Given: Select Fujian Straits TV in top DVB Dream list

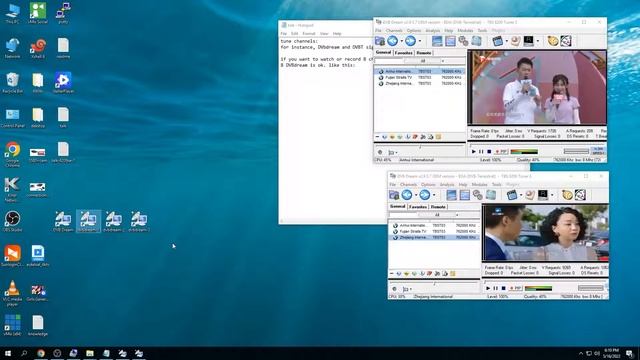Looking at the screenshot, I should click(420, 77).
